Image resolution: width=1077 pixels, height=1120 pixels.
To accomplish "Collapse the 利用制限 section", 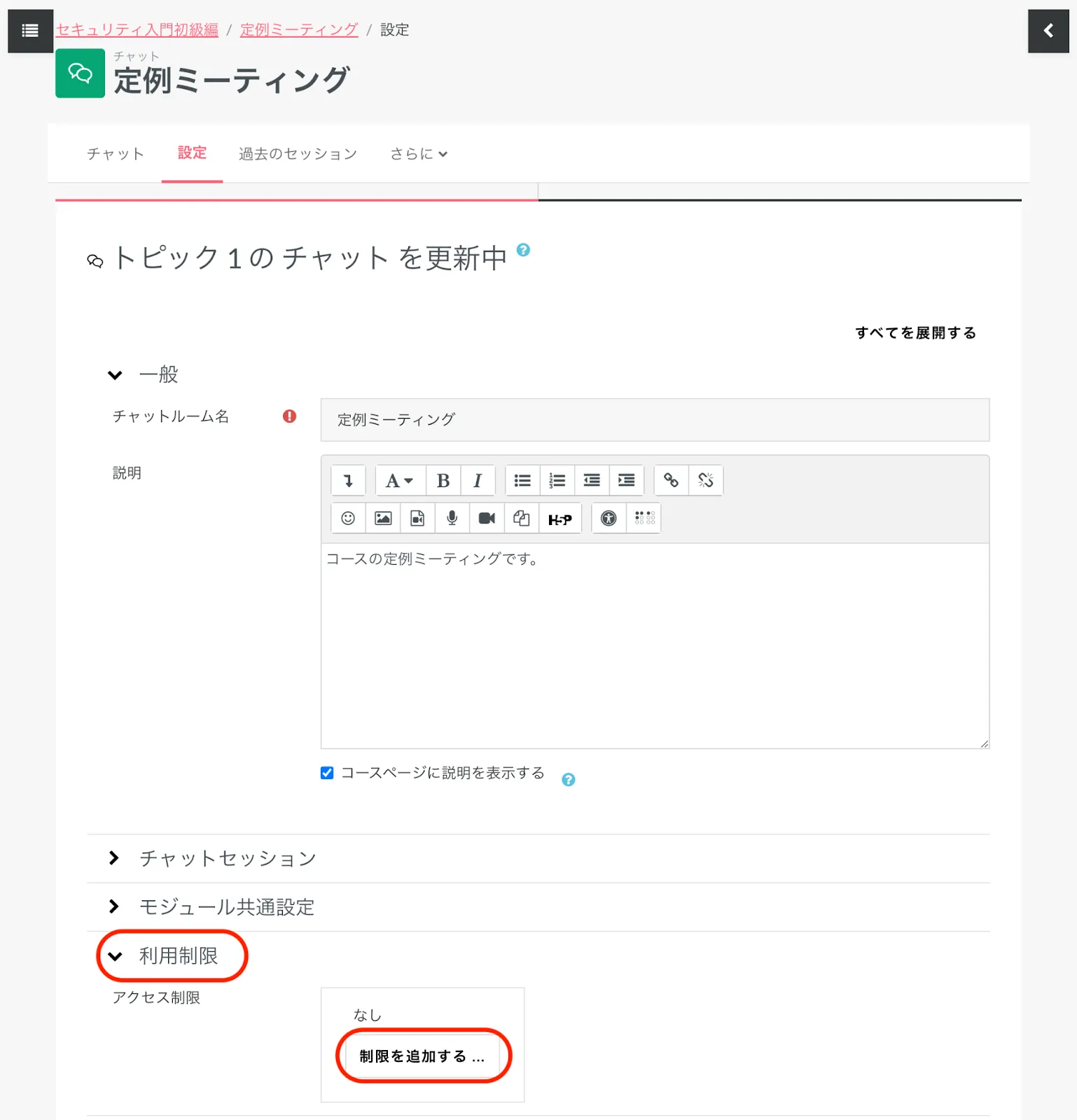I will pyautogui.click(x=178, y=956).
